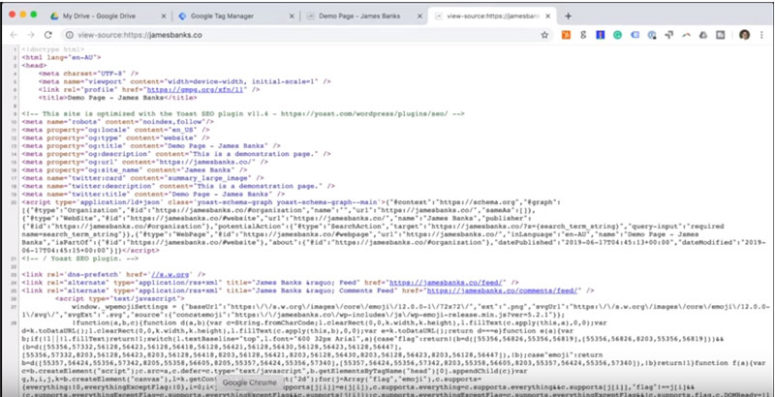The image size is (775, 397).
Task: Reload the view-source page
Action: click(x=48, y=35)
